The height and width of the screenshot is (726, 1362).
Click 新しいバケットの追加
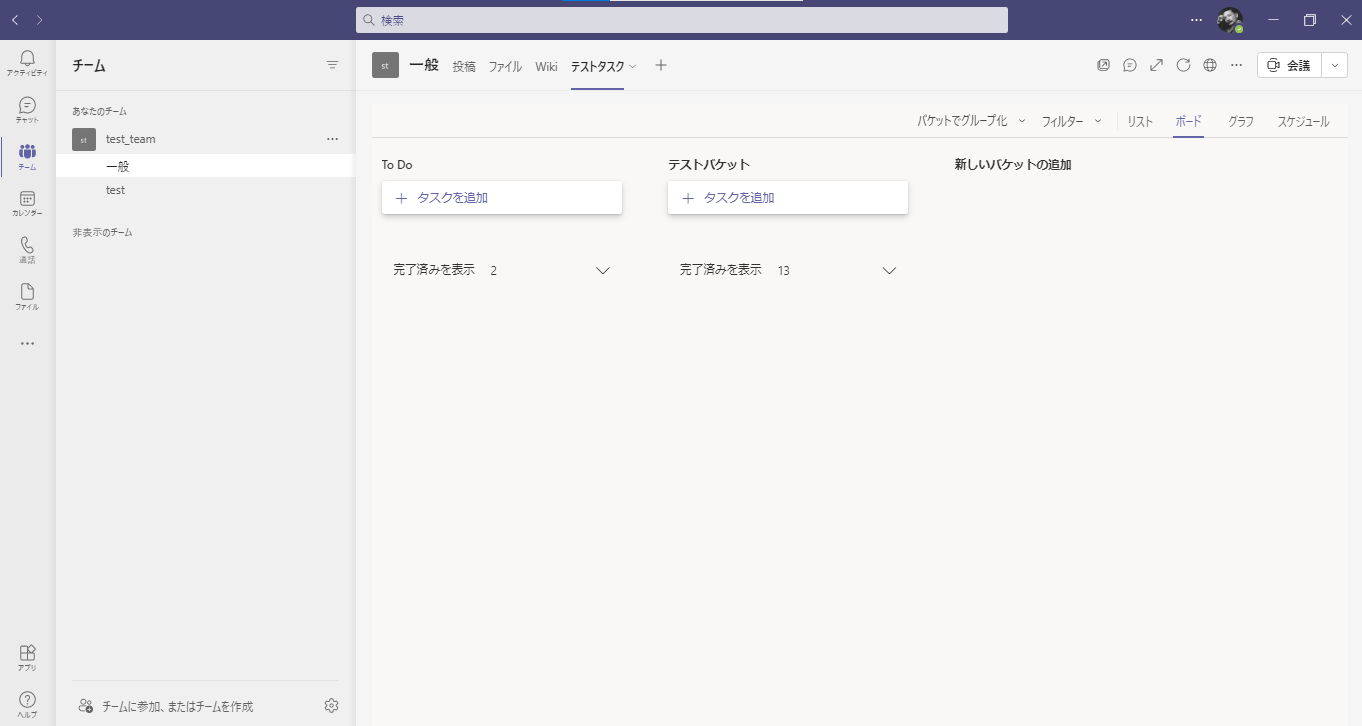[1013, 164]
